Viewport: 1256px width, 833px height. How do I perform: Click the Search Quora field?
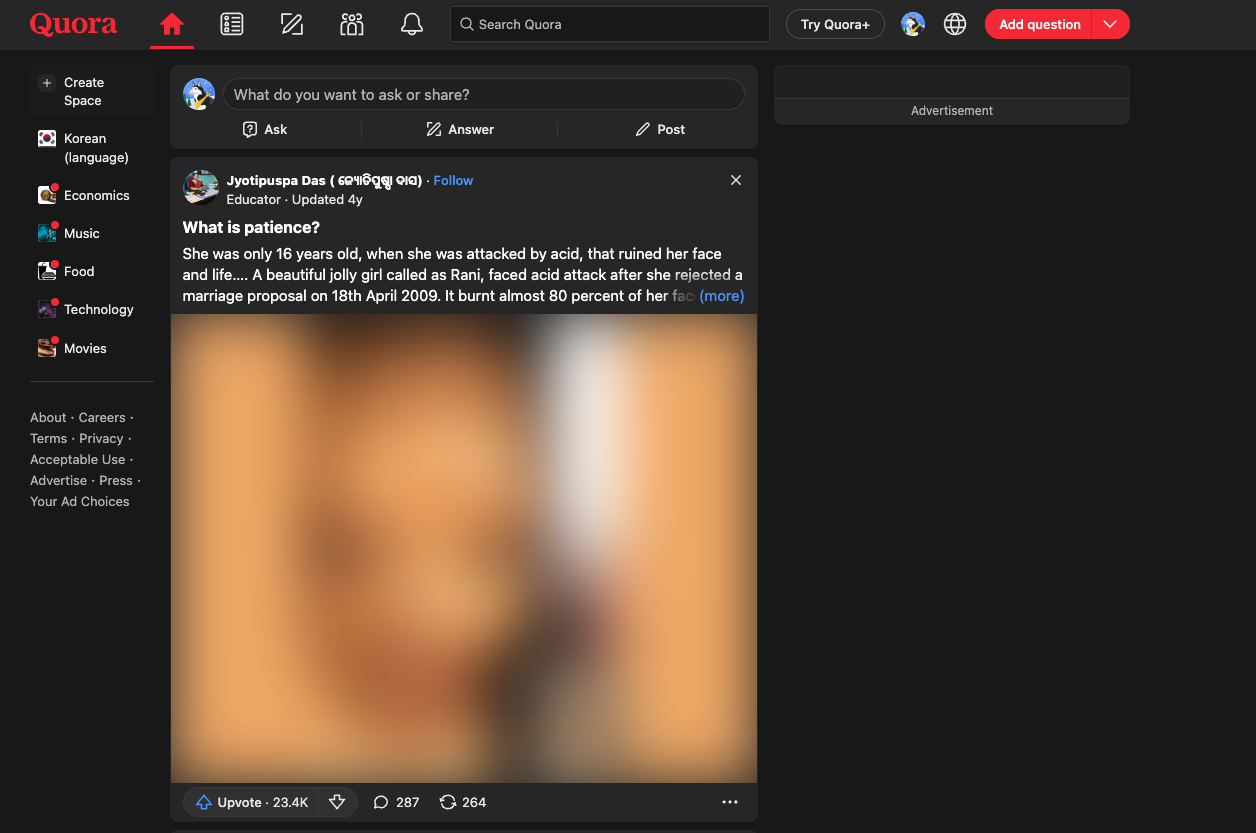point(610,24)
